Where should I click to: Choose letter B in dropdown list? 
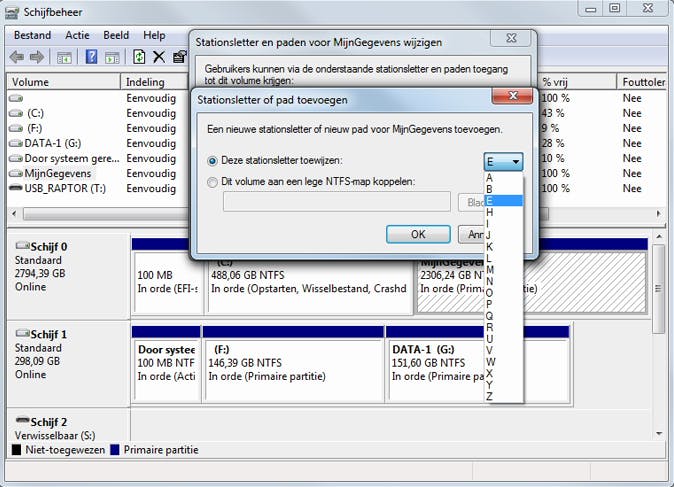tap(503, 189)
